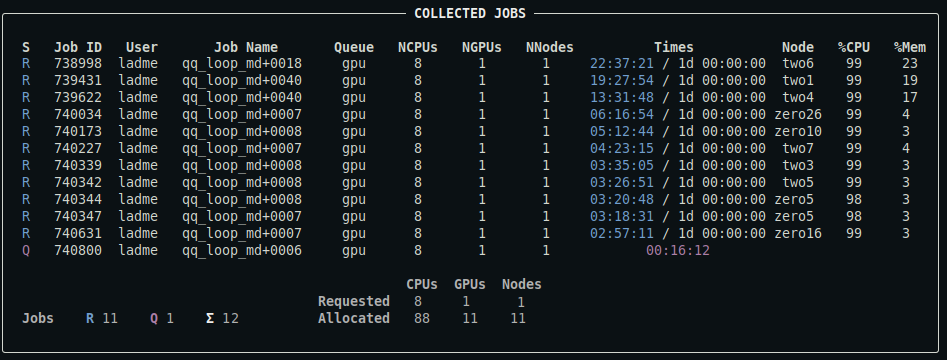Click job name qq_loop_md+0040 of job 739622
947x360 pixels.
tap(242, 97)
